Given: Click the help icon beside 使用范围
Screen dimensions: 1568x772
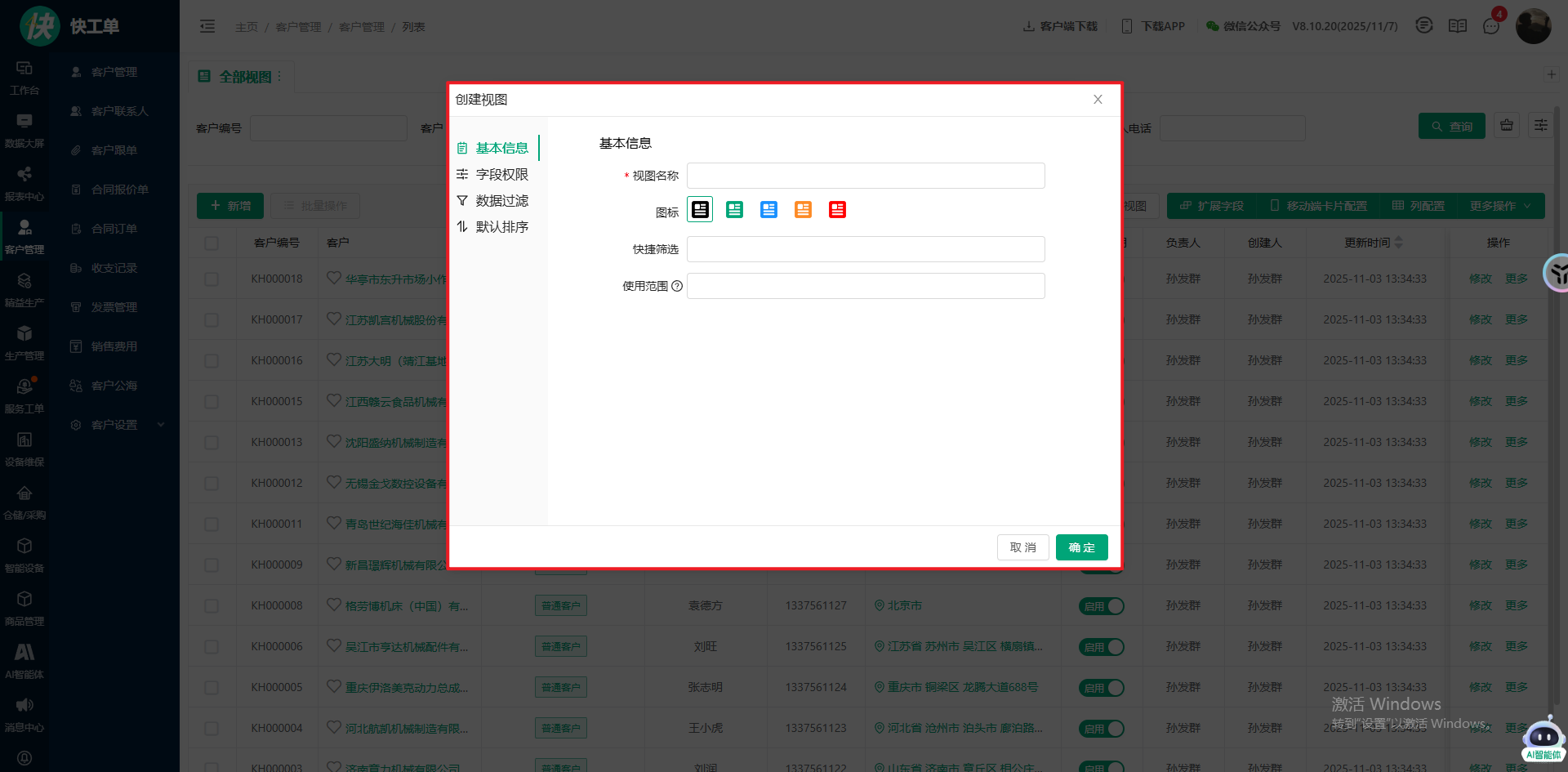Looking at the screenshot, I should [677, 286].
